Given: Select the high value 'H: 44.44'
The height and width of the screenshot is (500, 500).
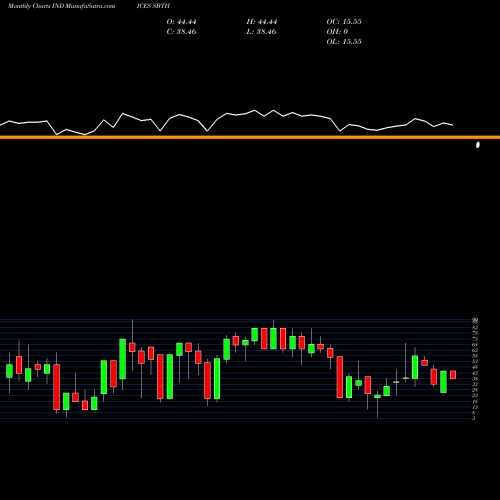Looking at the screenshot, I should pos(262,22).
